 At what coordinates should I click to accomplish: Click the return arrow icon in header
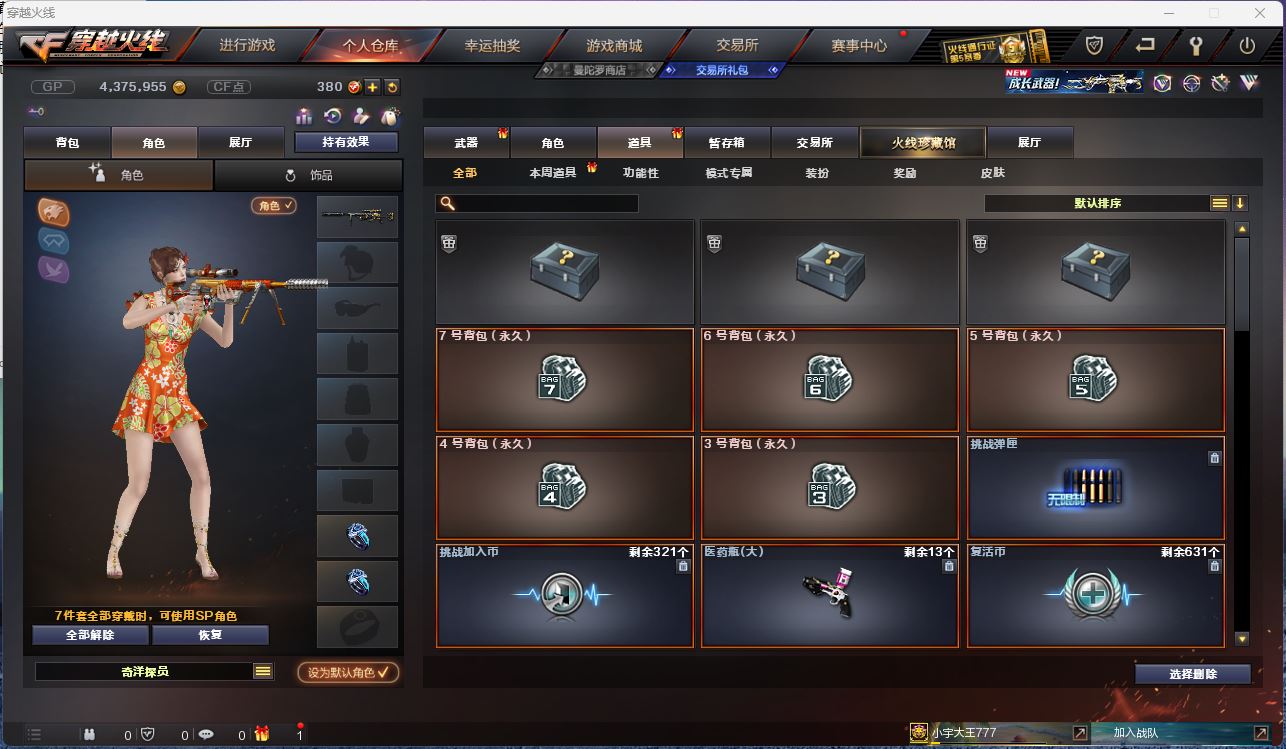tap(1146, 45)
